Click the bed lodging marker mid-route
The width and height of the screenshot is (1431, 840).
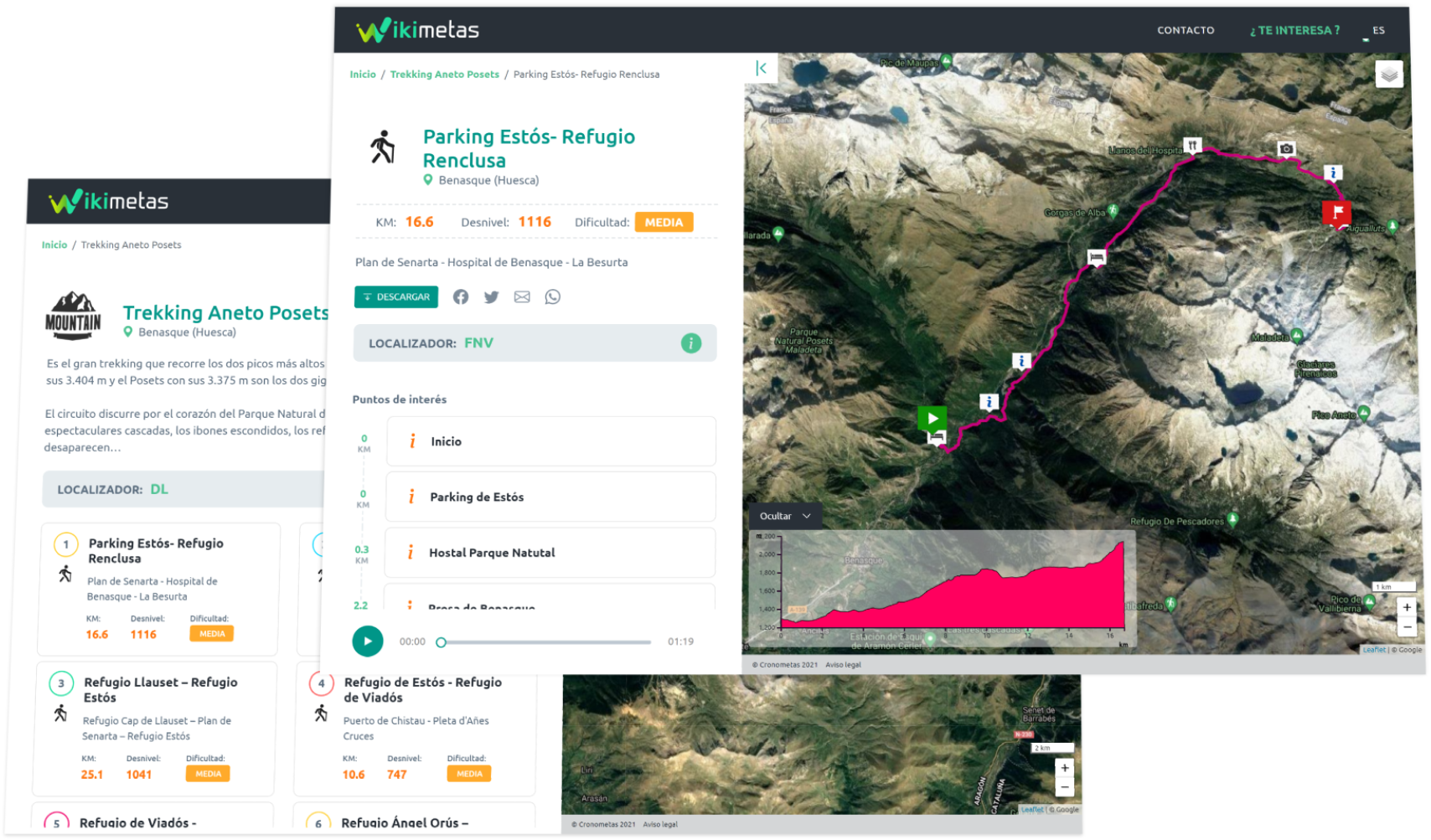1096,257
